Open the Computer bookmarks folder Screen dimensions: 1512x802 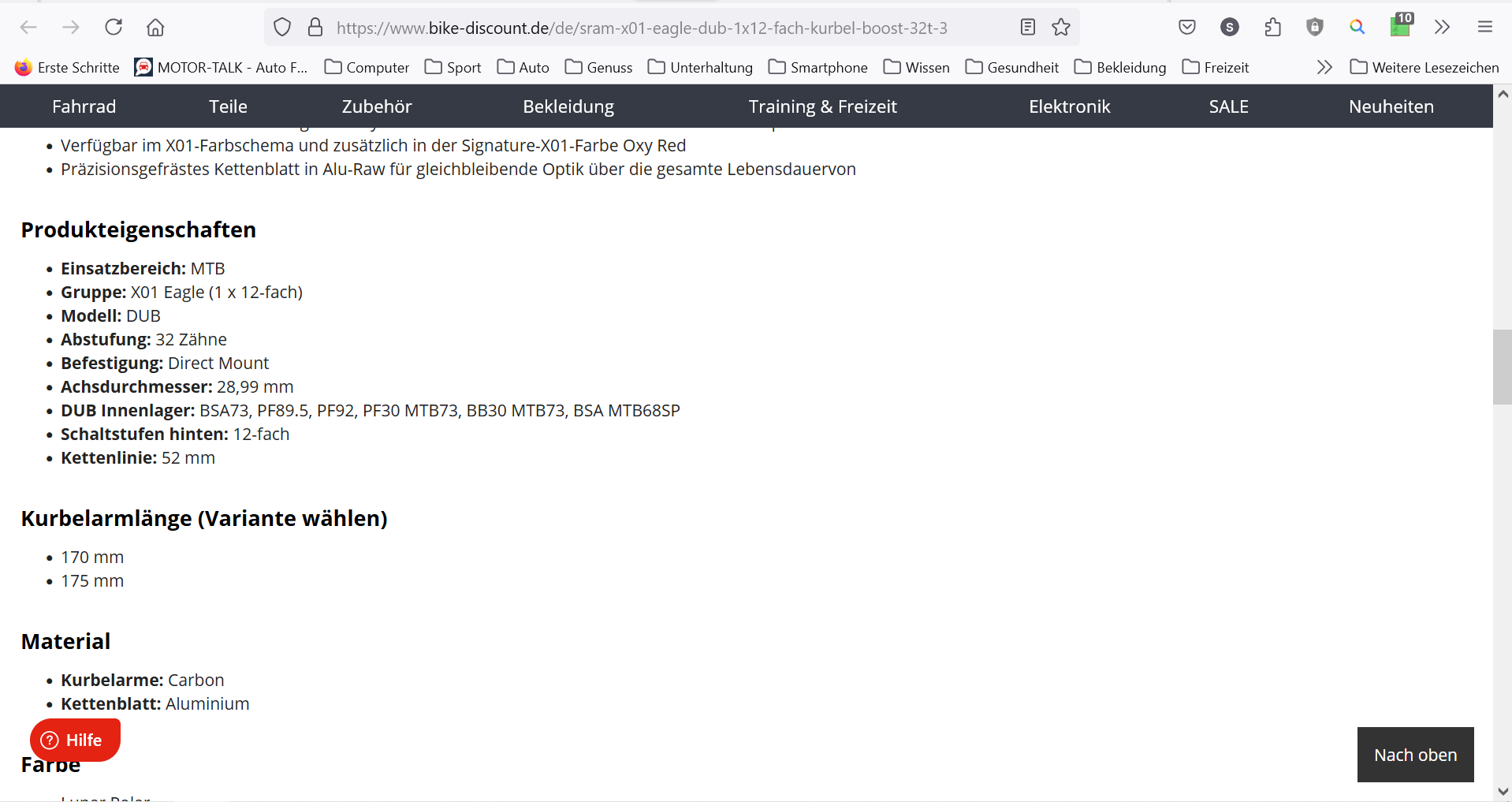pyautogui.click(x=367, y=68)
